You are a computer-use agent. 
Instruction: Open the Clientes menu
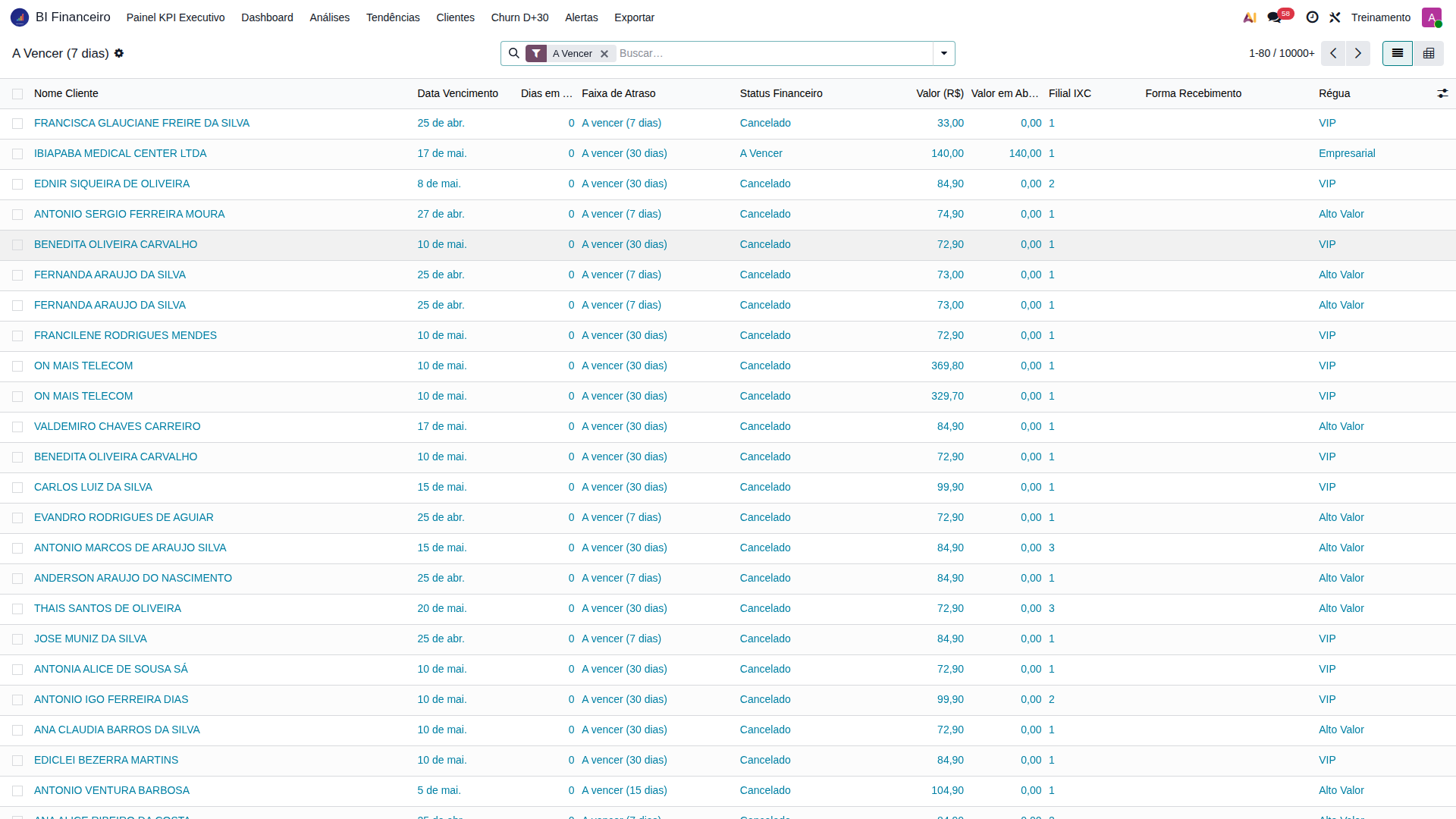tap(456, 17)
